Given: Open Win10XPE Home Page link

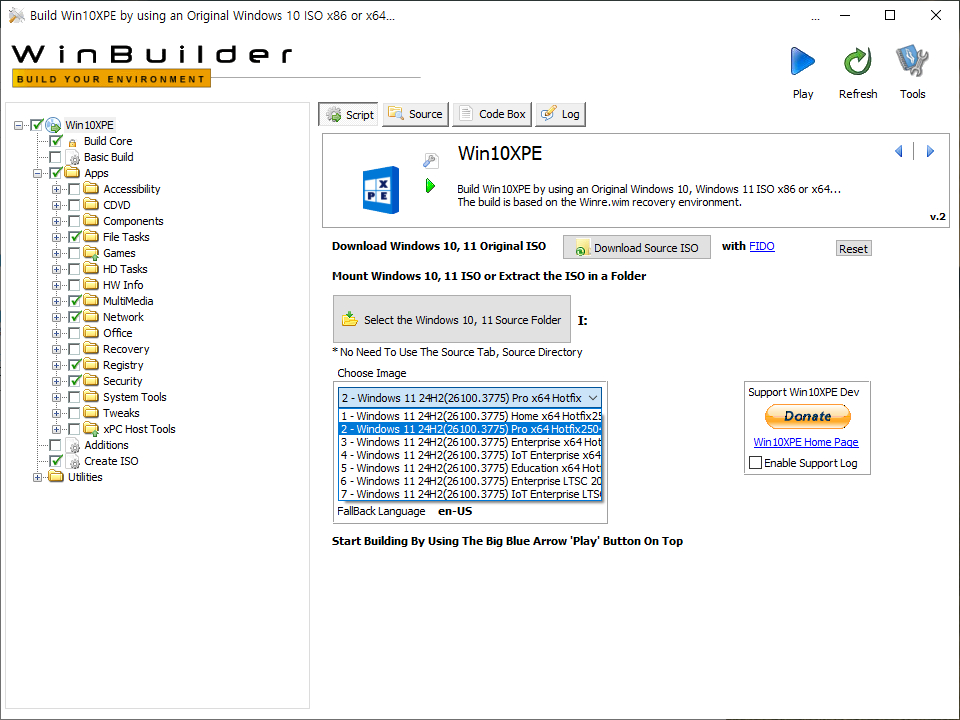Looking at the screenshot, I should (x=806, y=442).
